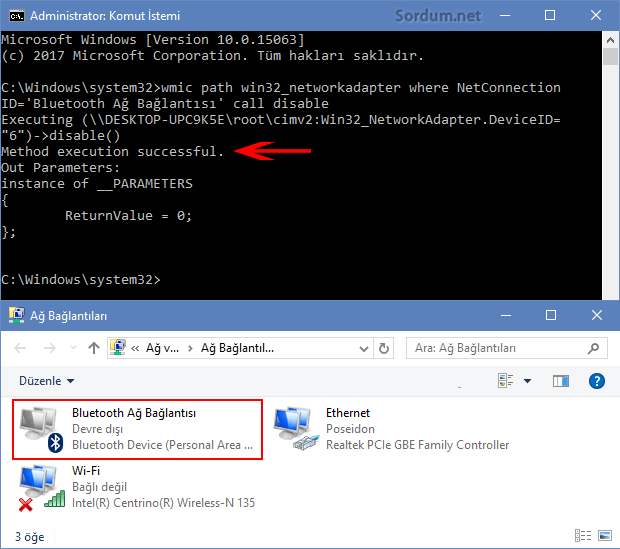Click Bağlı değil status text

pos(100,487)
